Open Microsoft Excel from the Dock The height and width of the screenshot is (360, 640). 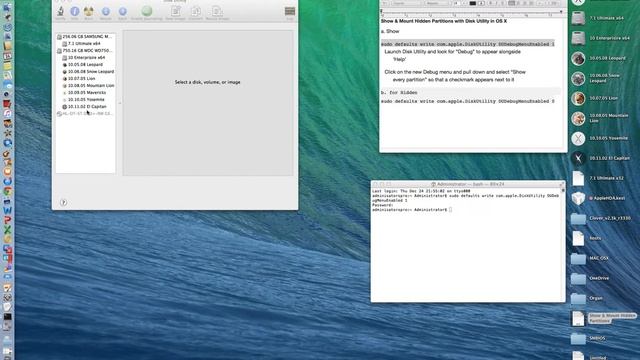pos(7,230)
